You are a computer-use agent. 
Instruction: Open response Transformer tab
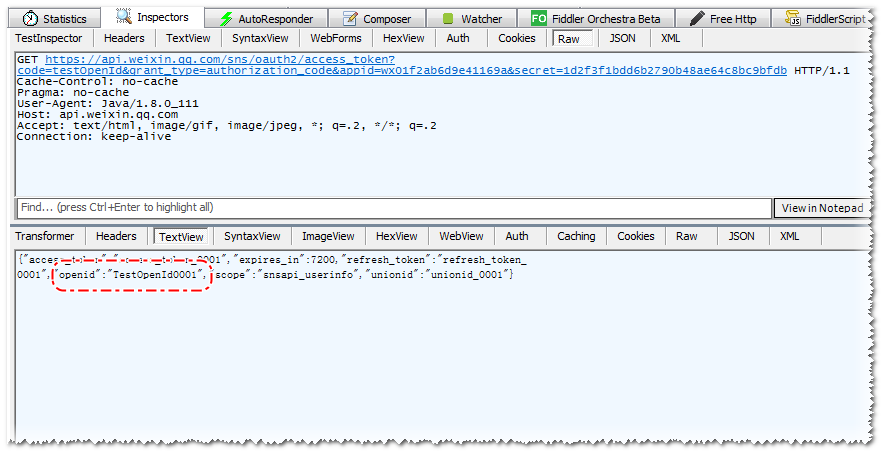click(x=45, y=236)
